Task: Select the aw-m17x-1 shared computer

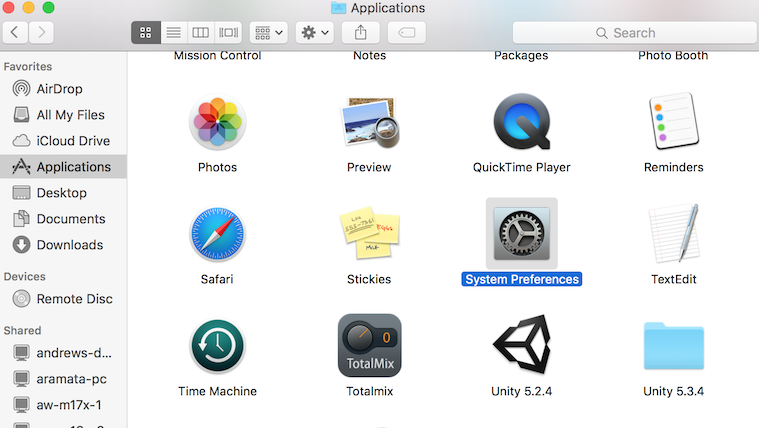Action: [x=63, y=405]
